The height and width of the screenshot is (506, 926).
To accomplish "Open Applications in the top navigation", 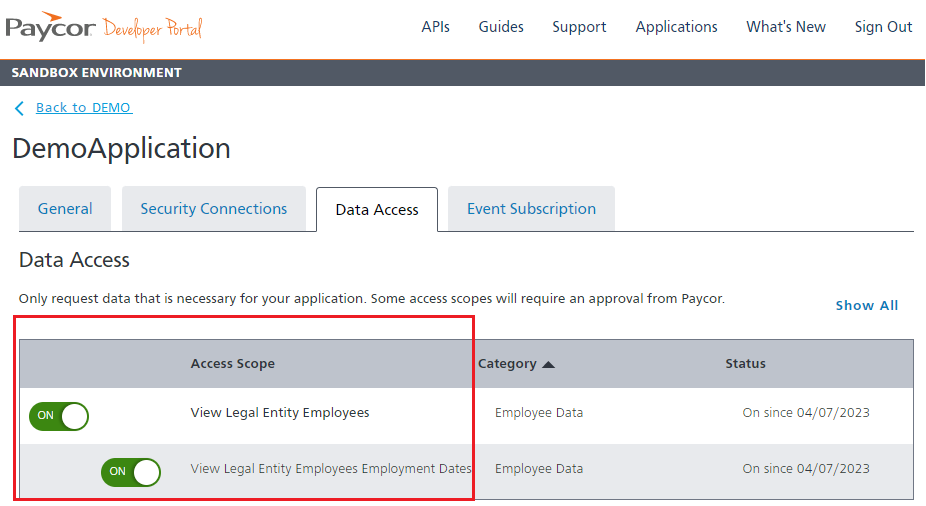I will (676, 27).
